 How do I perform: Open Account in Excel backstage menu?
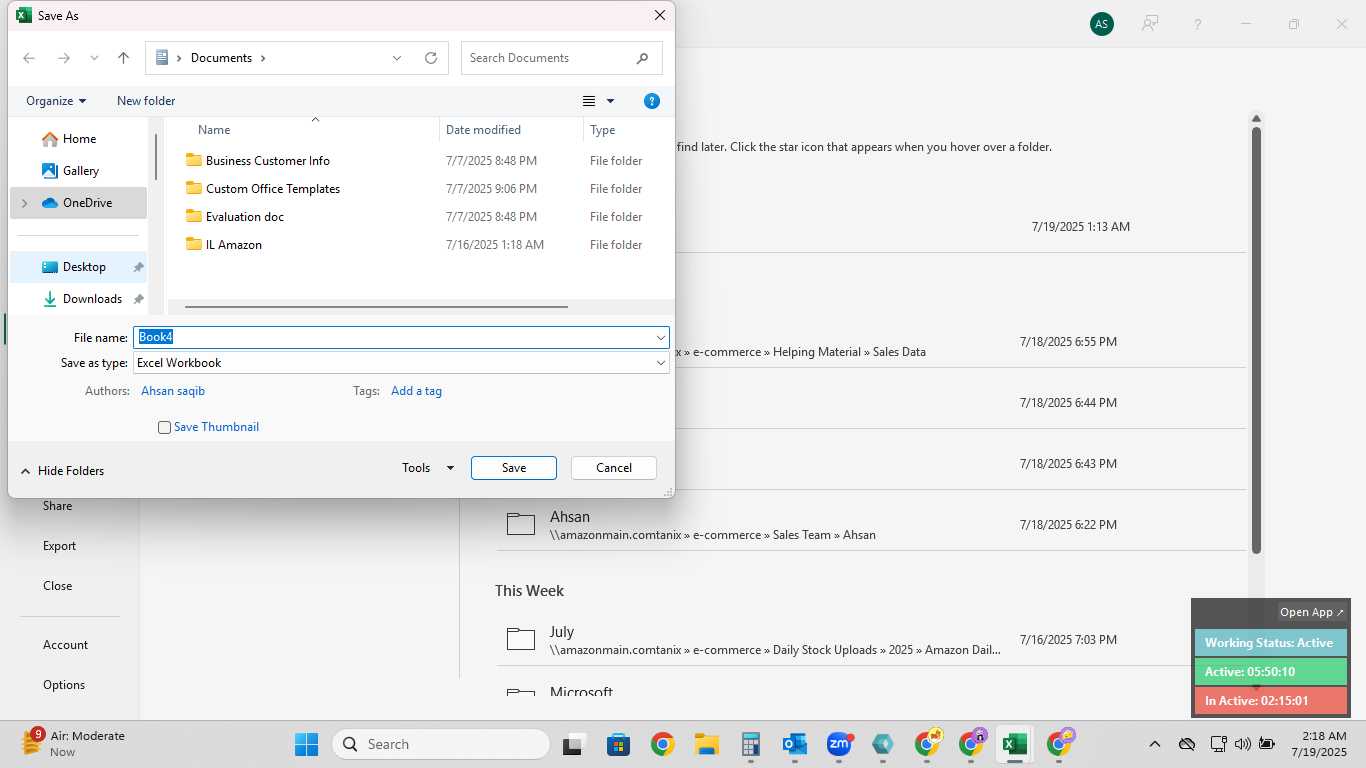65,645
